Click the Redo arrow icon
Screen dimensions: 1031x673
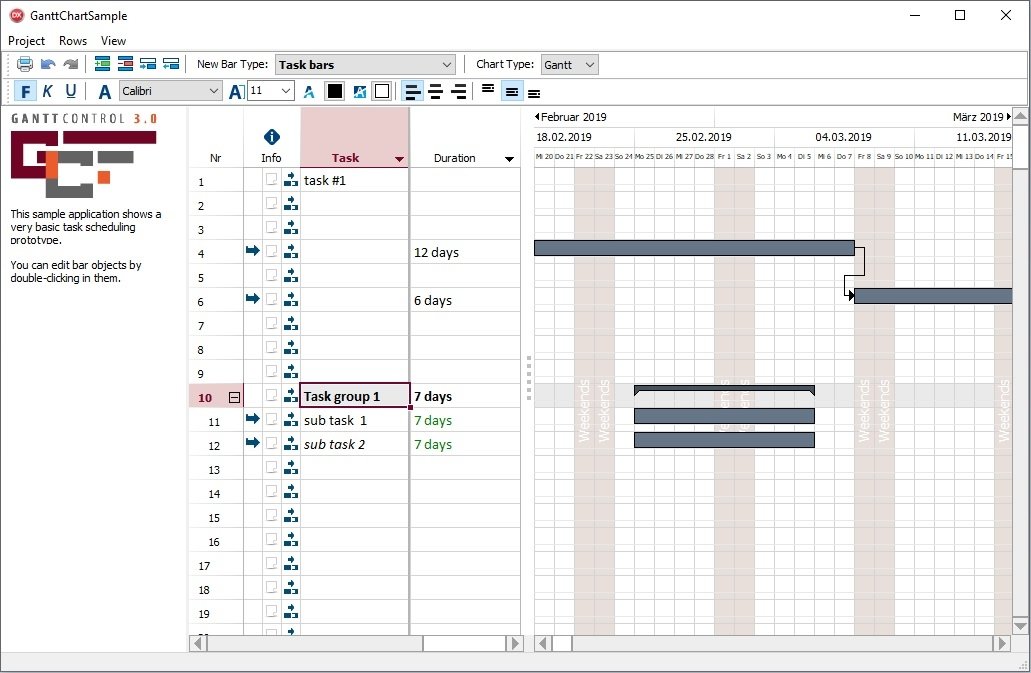point(70,64)
